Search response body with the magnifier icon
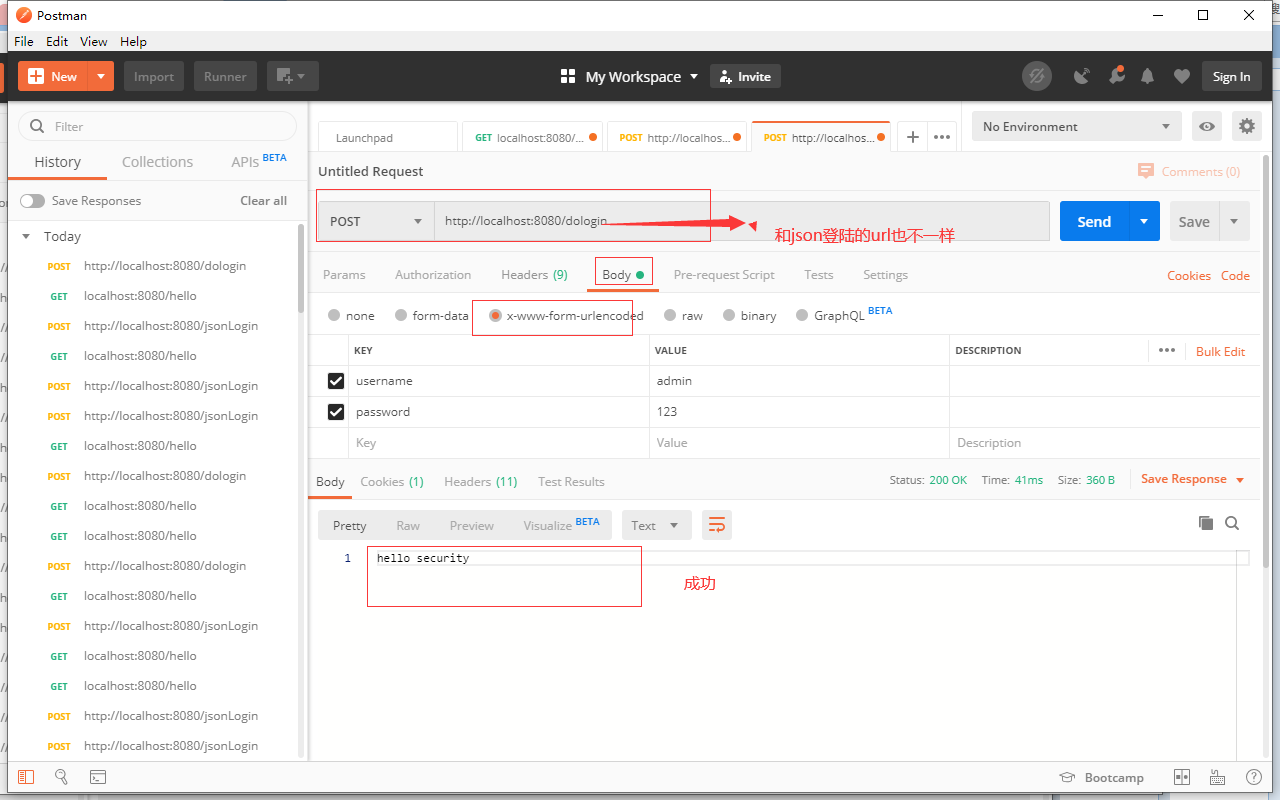Image resolution: width=1280 pixels, height=800 pixels. [1232, 522]
